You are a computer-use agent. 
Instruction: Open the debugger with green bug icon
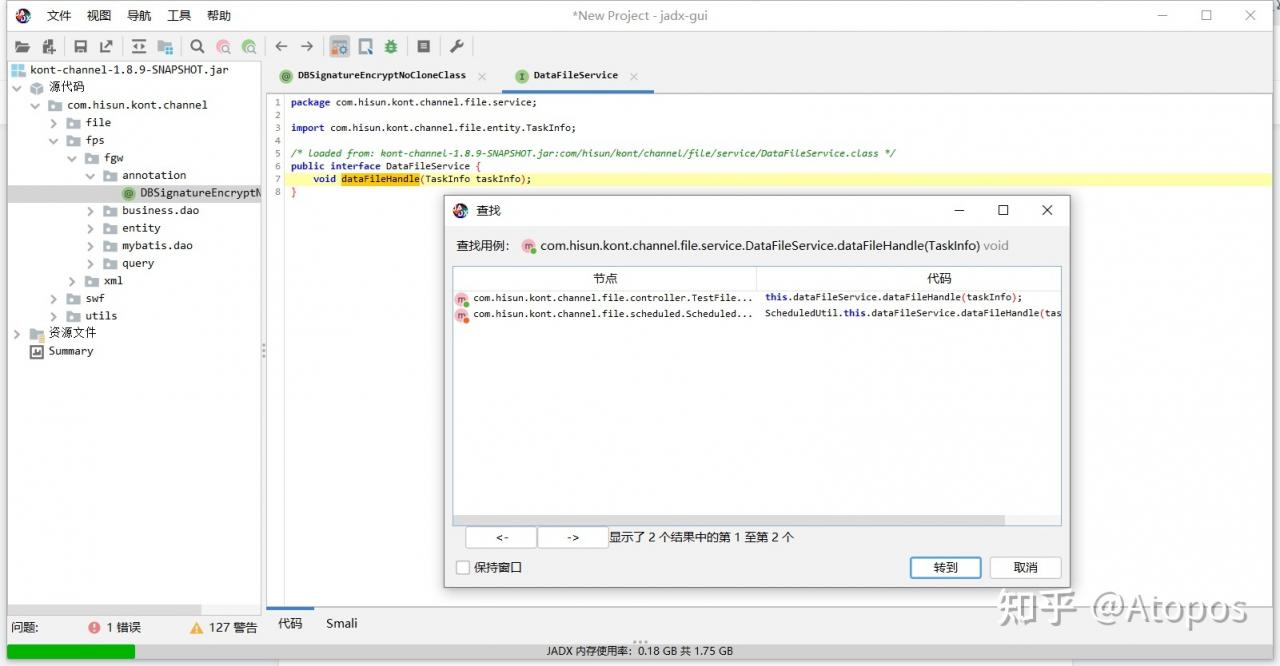pyautogui.click(x=391, y=46)
